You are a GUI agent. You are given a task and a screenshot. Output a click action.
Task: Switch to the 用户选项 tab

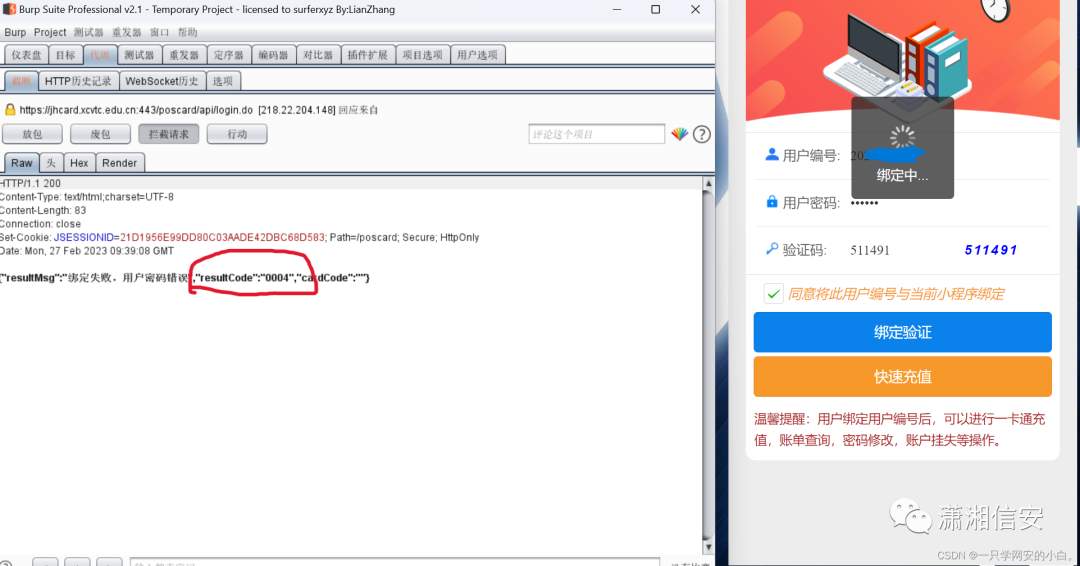[477, 55]
